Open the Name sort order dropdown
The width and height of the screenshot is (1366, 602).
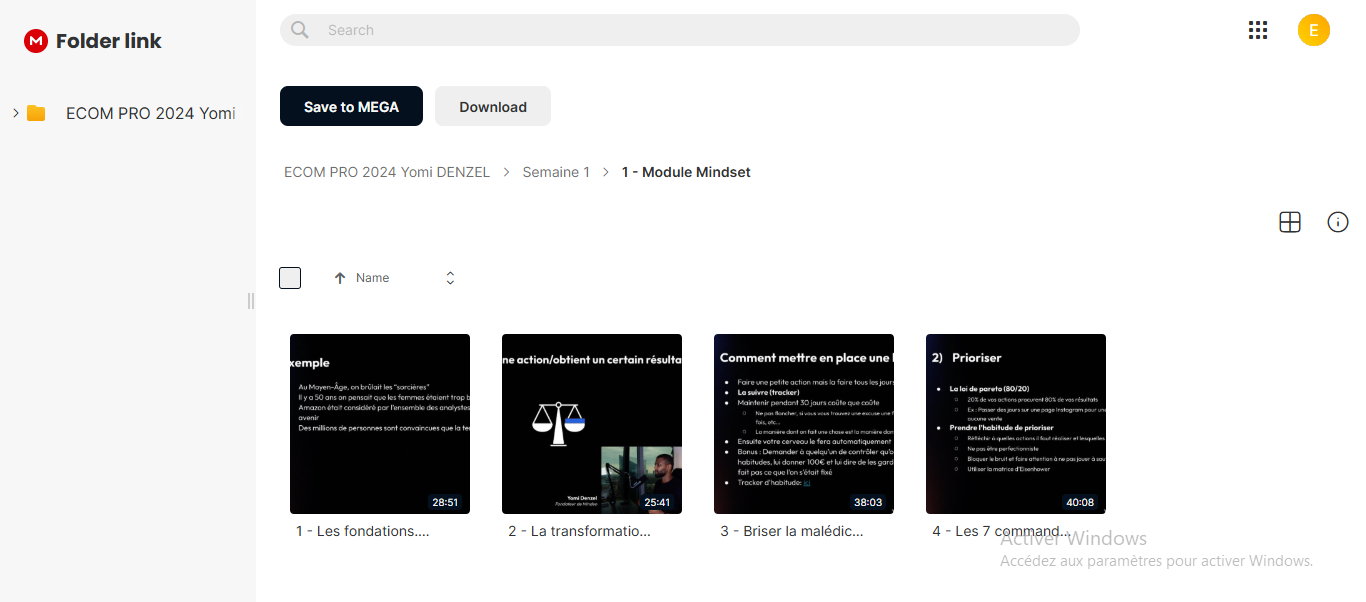pos(450,278)
